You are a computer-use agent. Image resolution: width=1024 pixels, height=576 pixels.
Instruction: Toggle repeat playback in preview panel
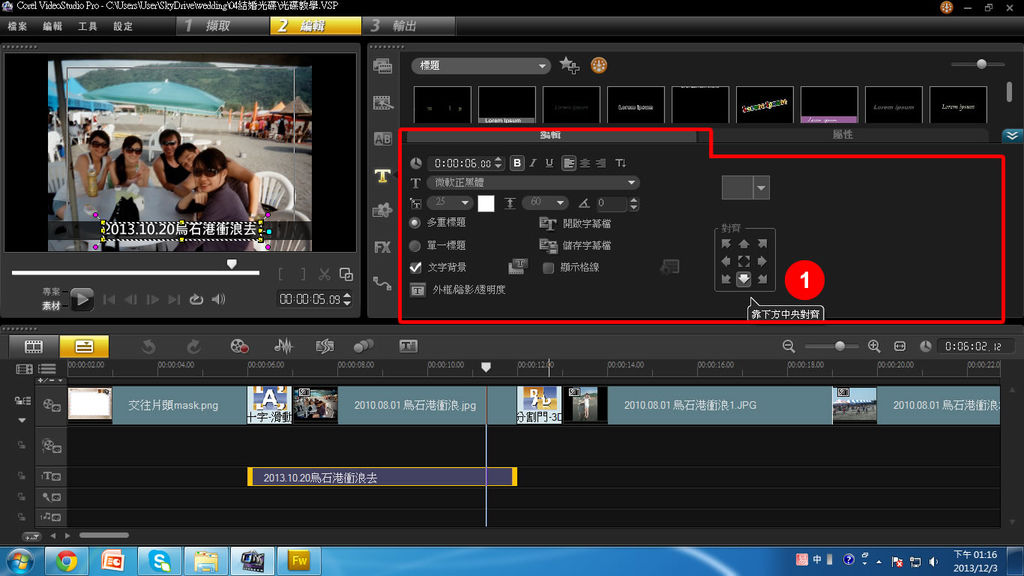click(x=196, y=300)
